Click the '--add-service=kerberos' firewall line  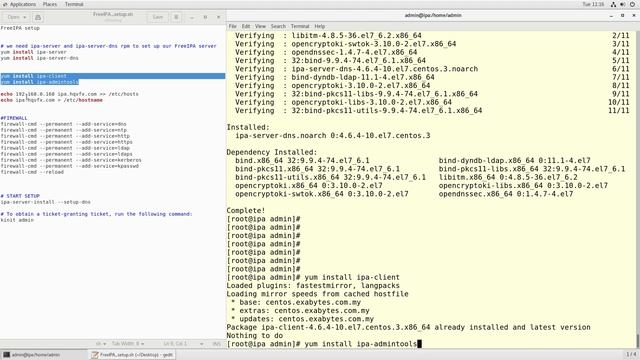71,160
